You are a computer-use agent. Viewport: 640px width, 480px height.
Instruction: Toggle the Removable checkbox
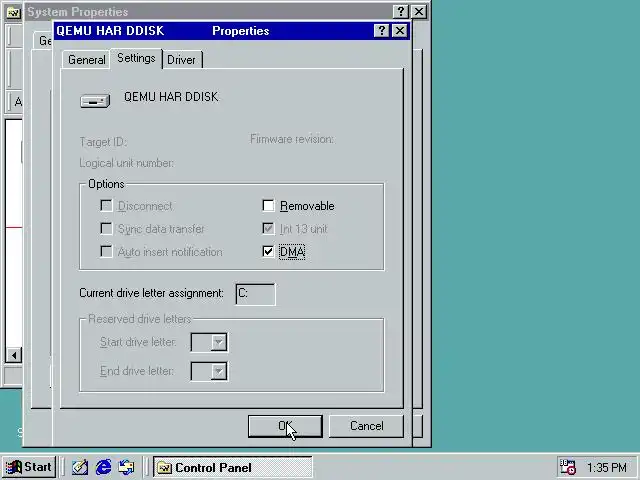pos(268,206)
